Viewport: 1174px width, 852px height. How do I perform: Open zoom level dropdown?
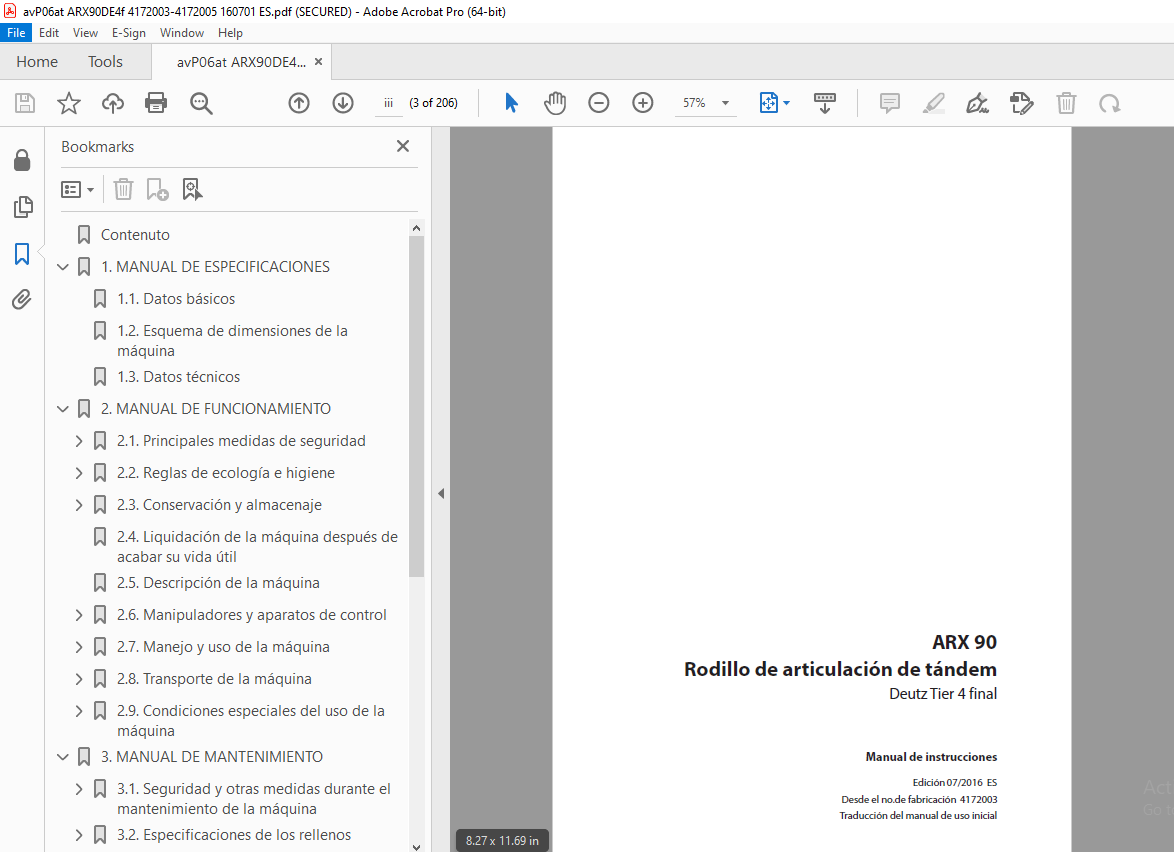[x=725, y=103]
